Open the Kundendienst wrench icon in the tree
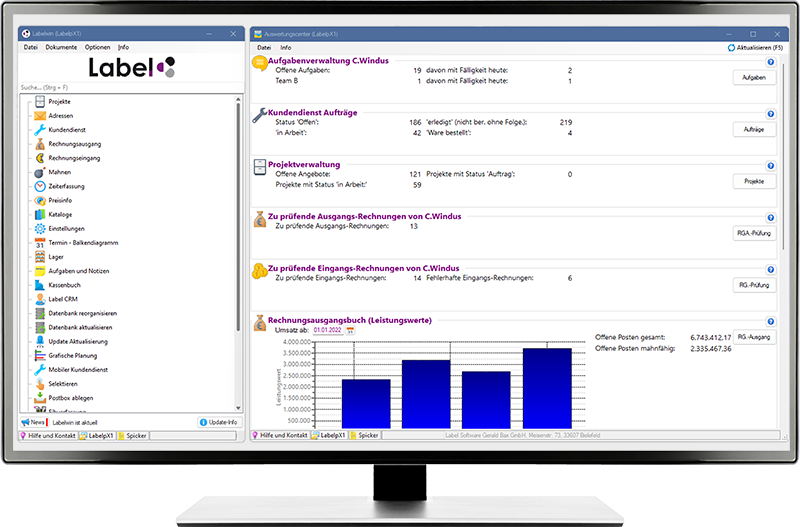 pyautogui.click(x=40, y=130)
